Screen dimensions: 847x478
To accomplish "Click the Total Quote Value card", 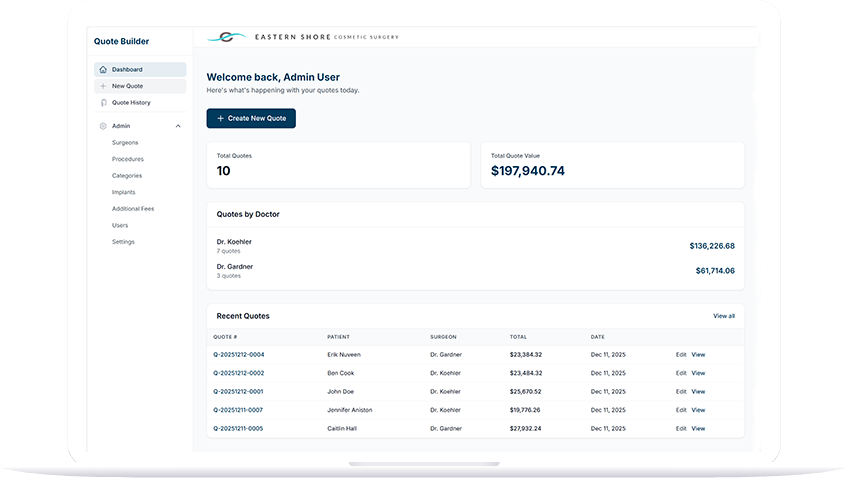I will point(612,165).
